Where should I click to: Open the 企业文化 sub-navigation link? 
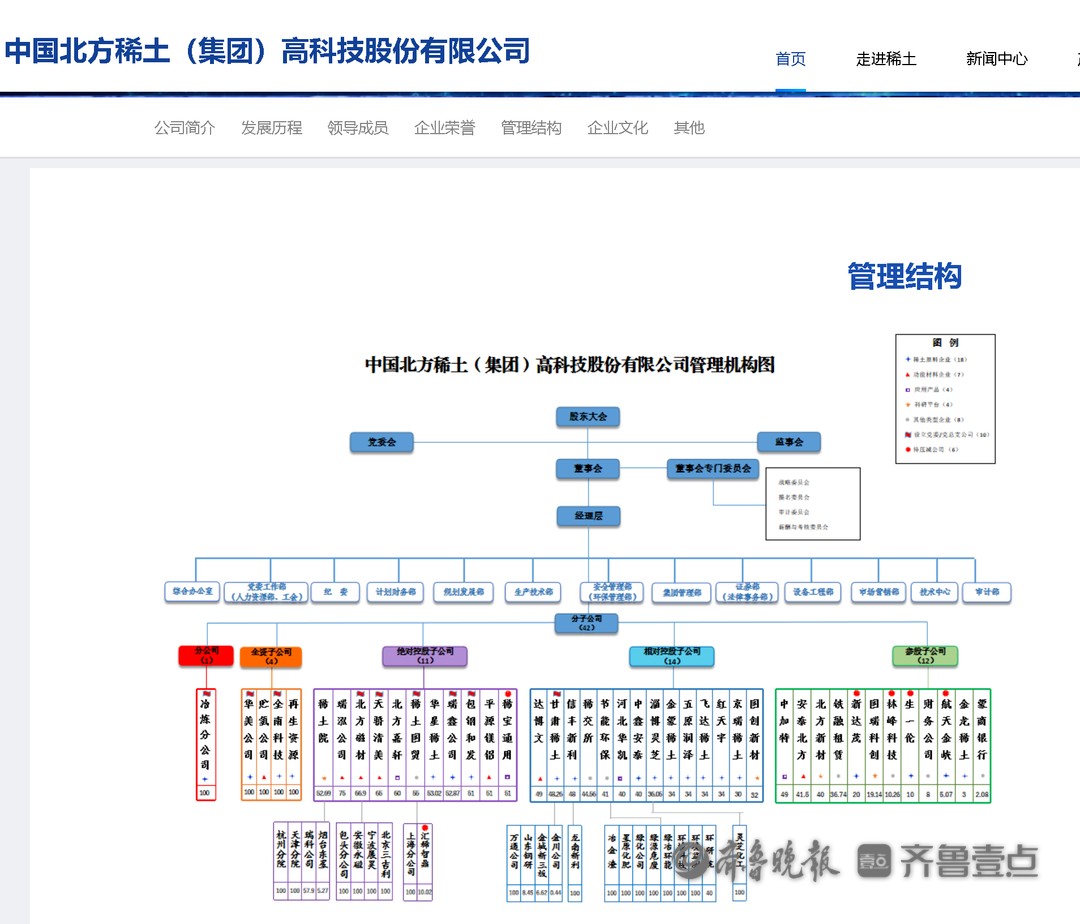click(617, 128)
